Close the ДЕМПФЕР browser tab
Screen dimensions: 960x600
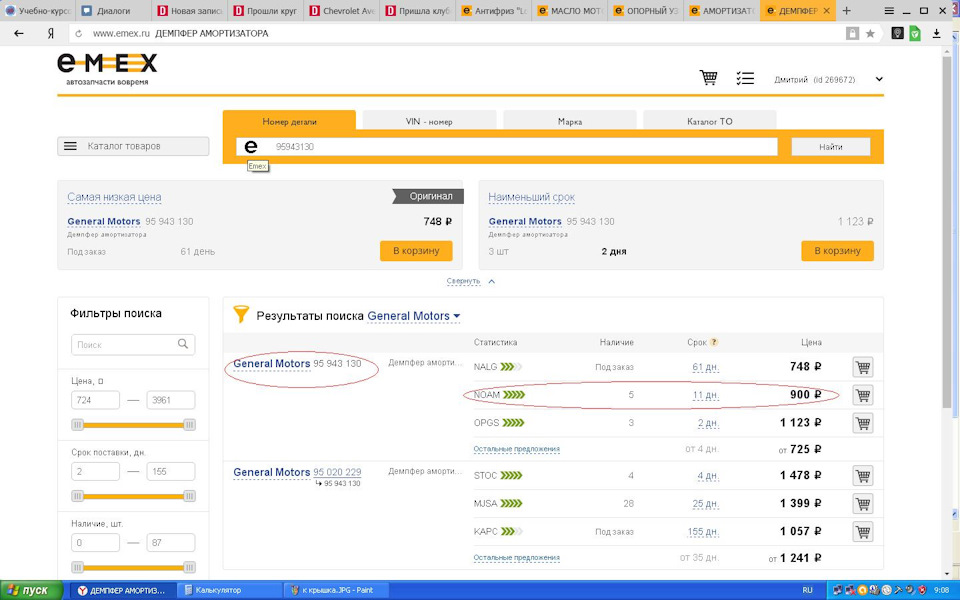(x=827, y=11)
